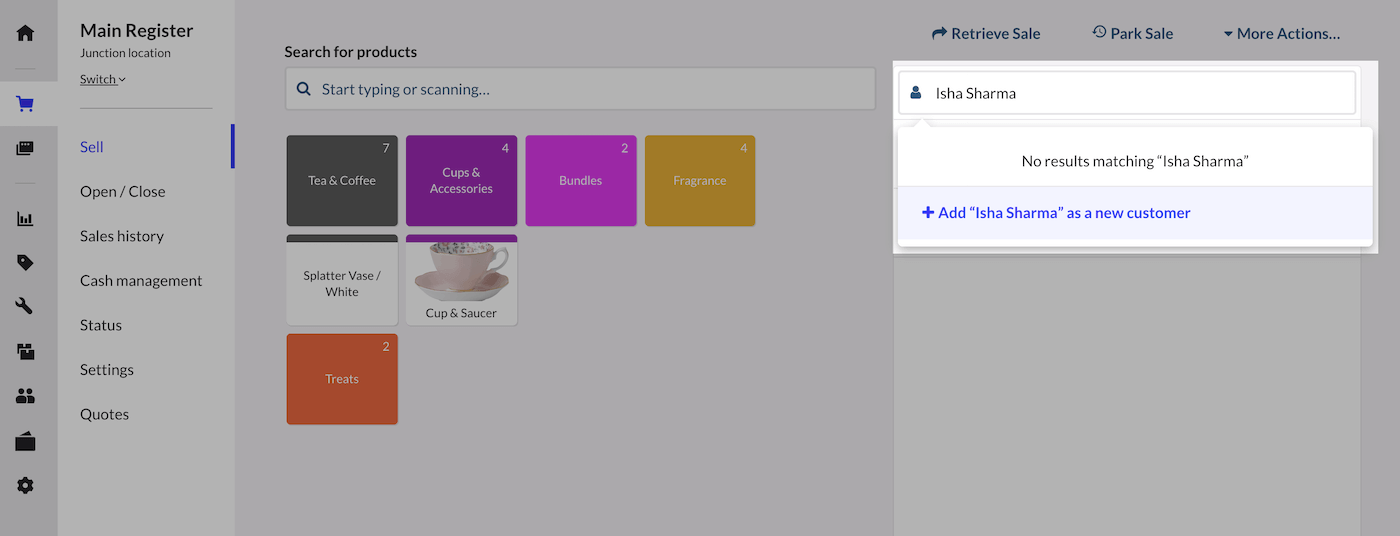Viewport: 1400px width, 536px height.
Task: Go to Cash management
Action: pos(141,281)
